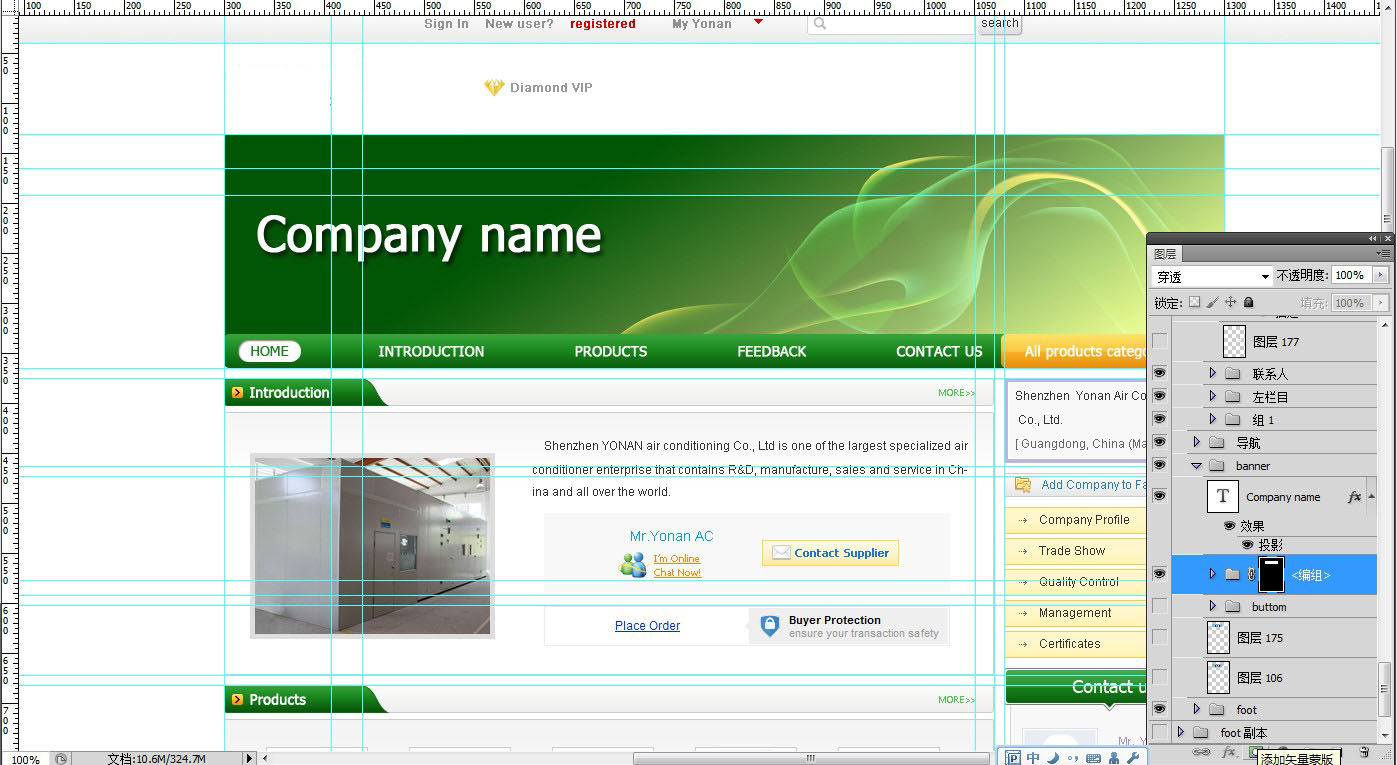
Task: Open the blend mode dropdown 穿透
Action: (1211, 276)
